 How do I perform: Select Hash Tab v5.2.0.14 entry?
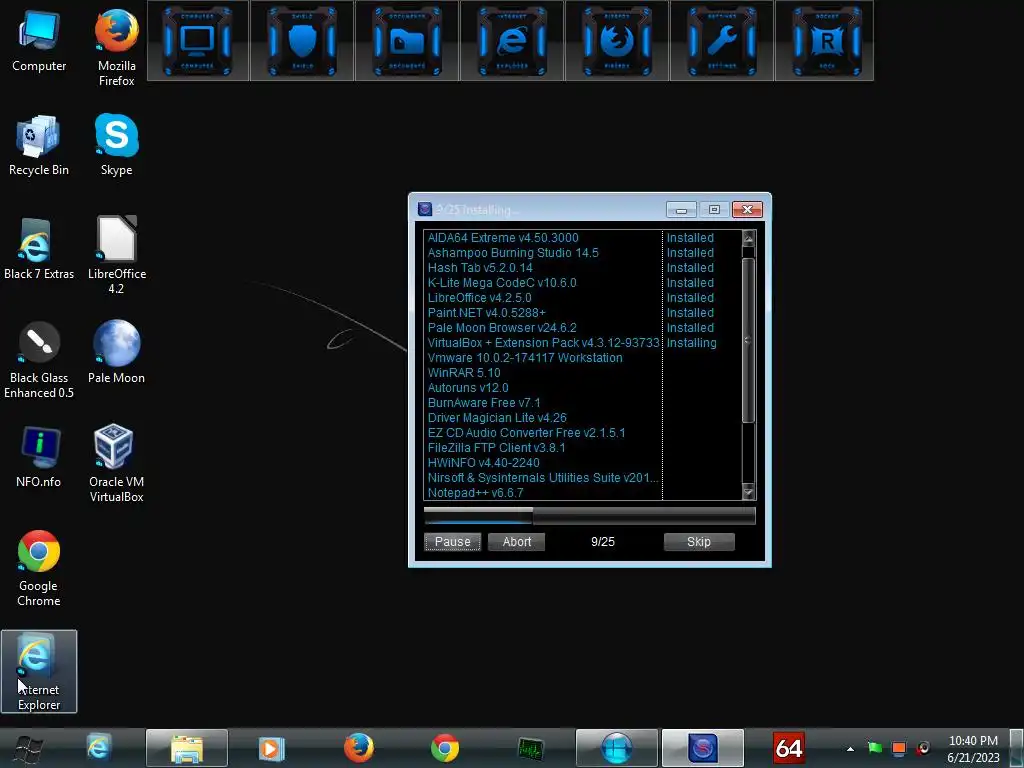click(x=480, y=268)
